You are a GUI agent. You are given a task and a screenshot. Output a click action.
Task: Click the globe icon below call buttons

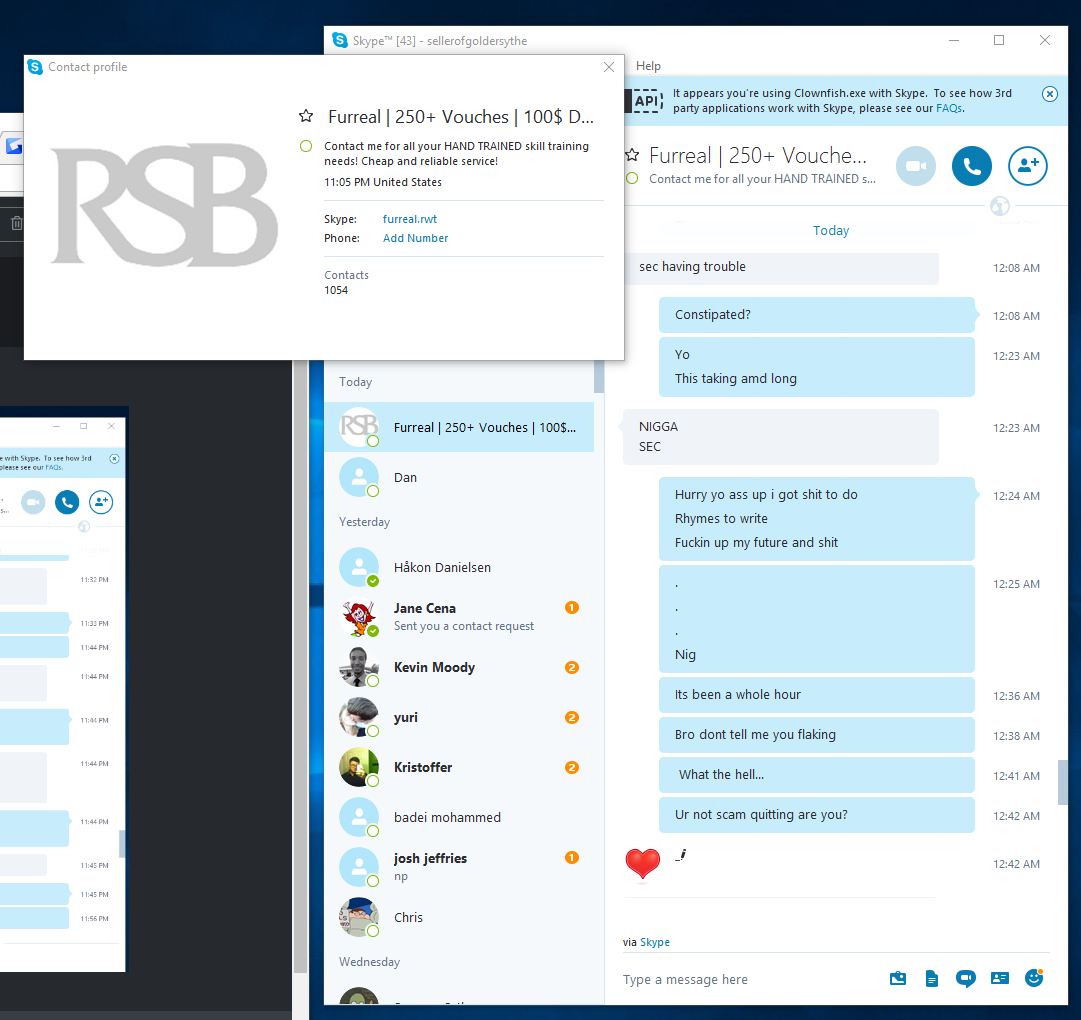[1000, 205]
